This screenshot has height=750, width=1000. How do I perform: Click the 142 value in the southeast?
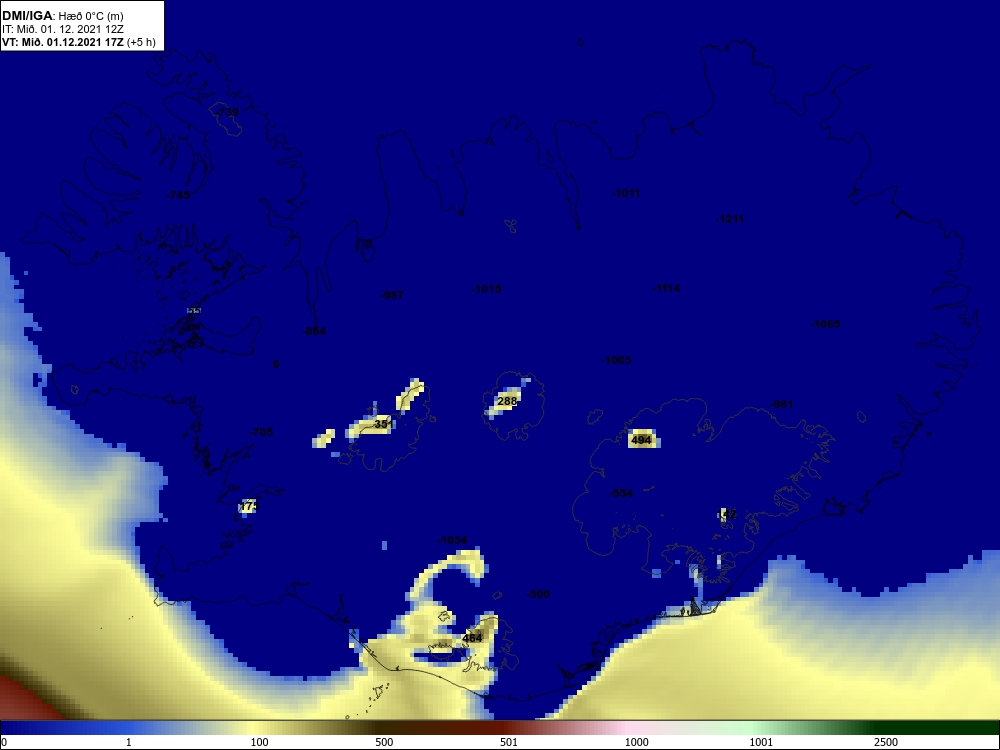tap(728, 514)
